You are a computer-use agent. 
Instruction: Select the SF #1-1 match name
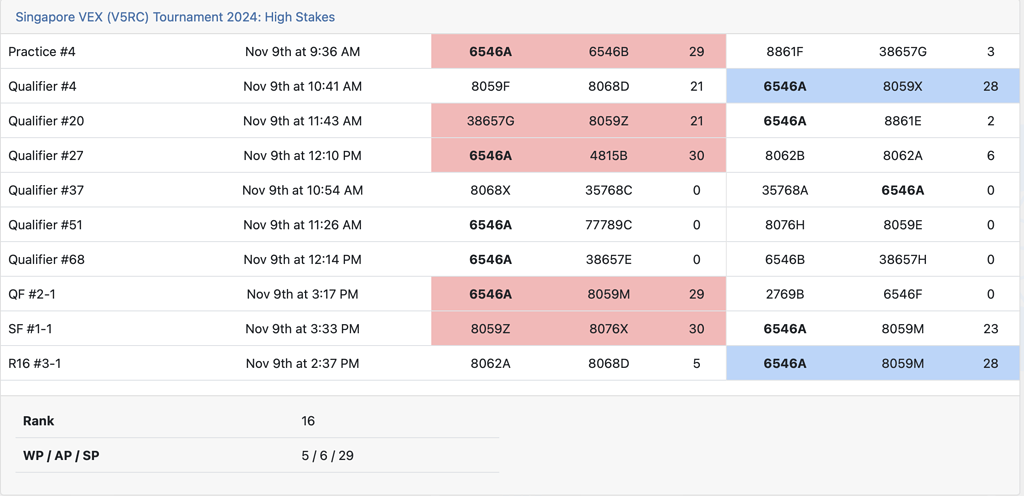(x=30, y=329)
